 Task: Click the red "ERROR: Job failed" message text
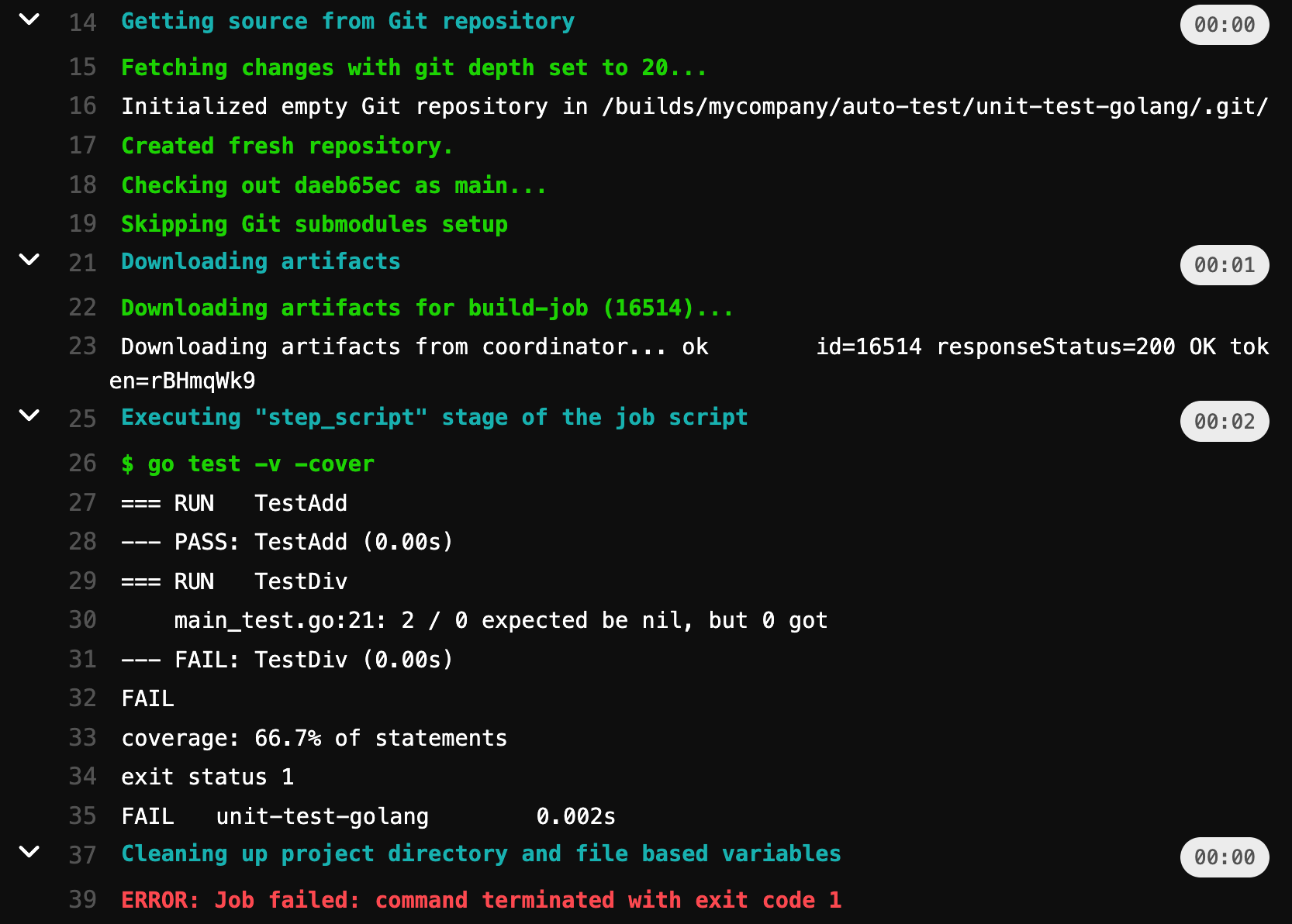[481, 900]
